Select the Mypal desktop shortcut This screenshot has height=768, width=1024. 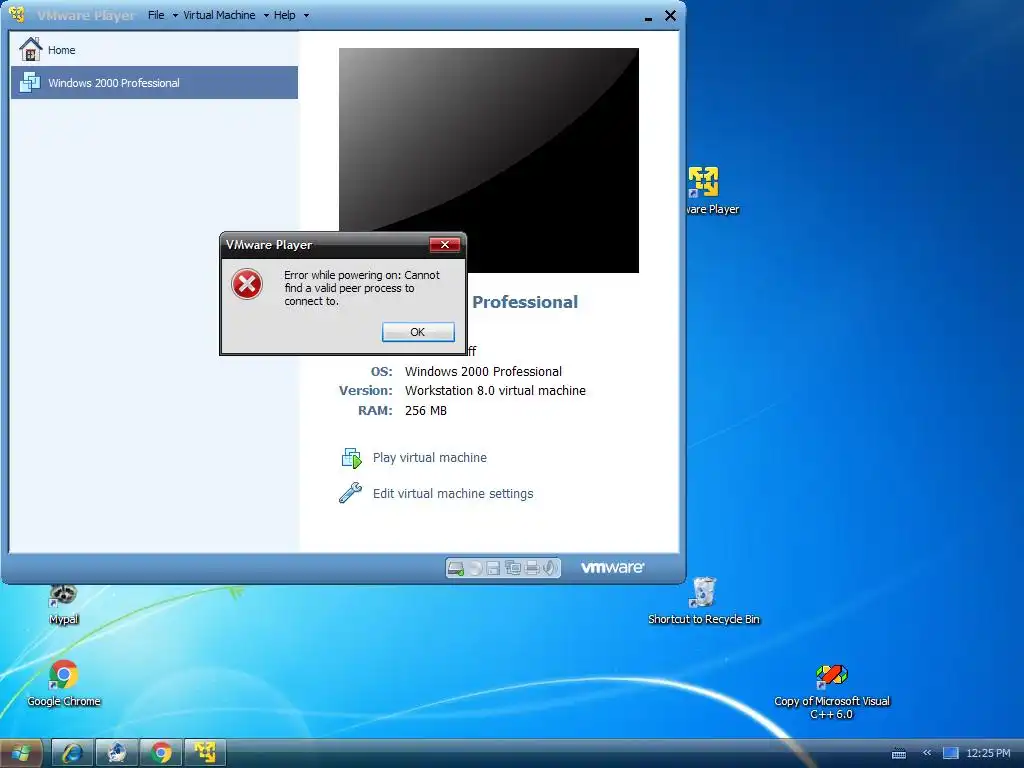pyautogui.click(x=63, y=605)
